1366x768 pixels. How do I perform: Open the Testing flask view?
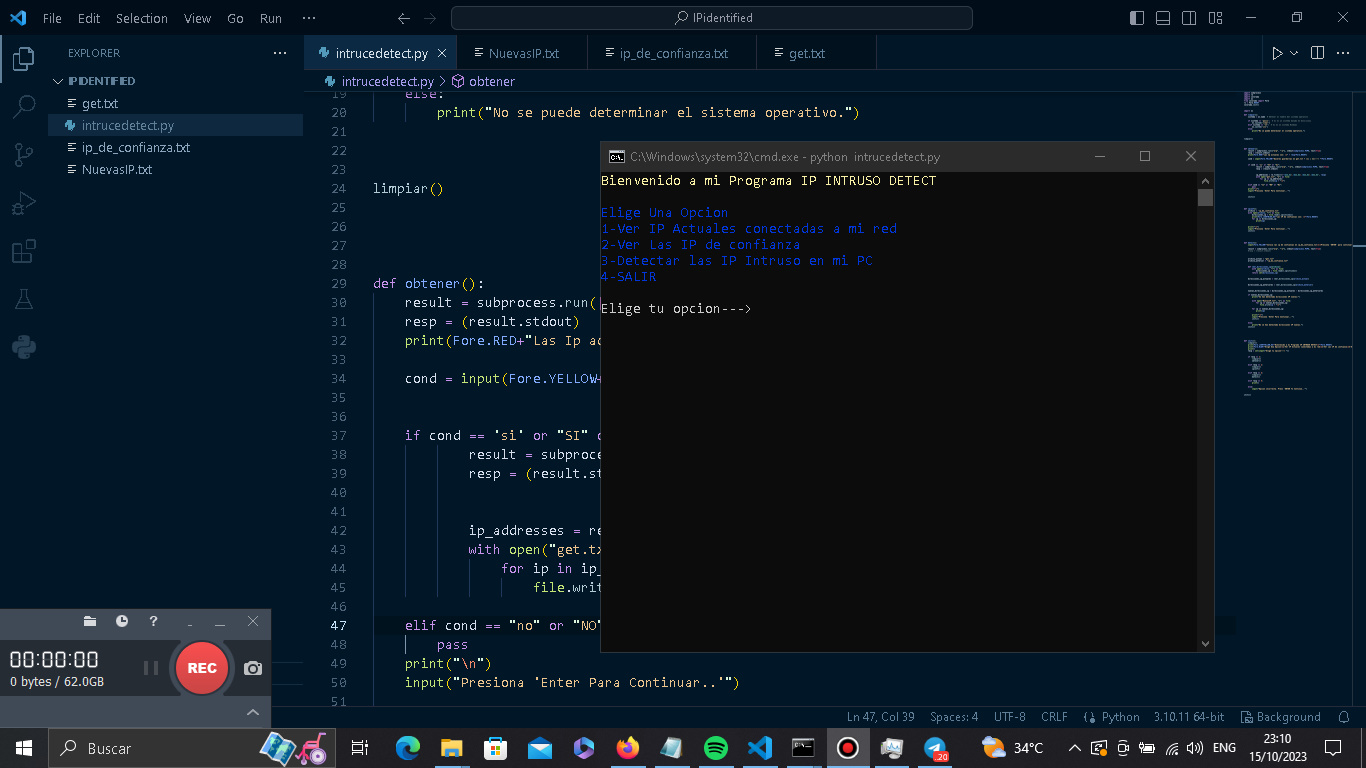coord(23,299)
